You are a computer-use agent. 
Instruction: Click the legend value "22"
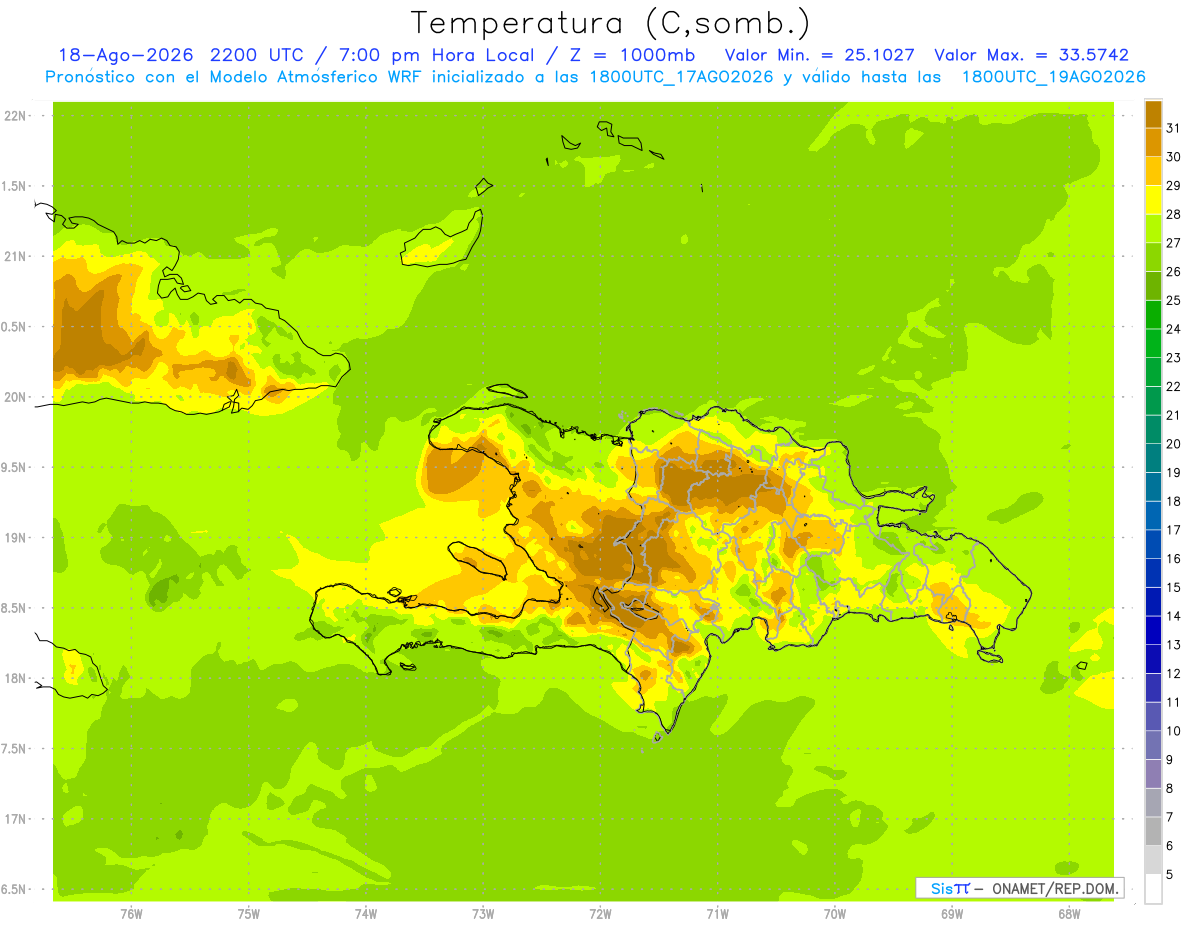coord(1173,386)
